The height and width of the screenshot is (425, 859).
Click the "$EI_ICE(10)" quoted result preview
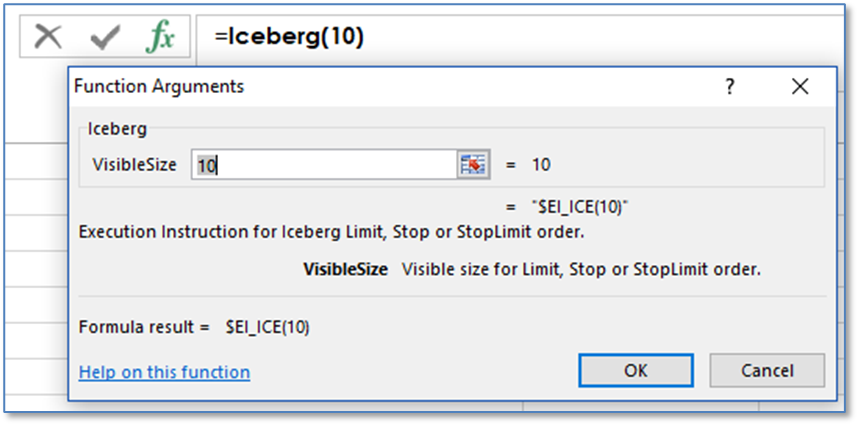(580, 207)
